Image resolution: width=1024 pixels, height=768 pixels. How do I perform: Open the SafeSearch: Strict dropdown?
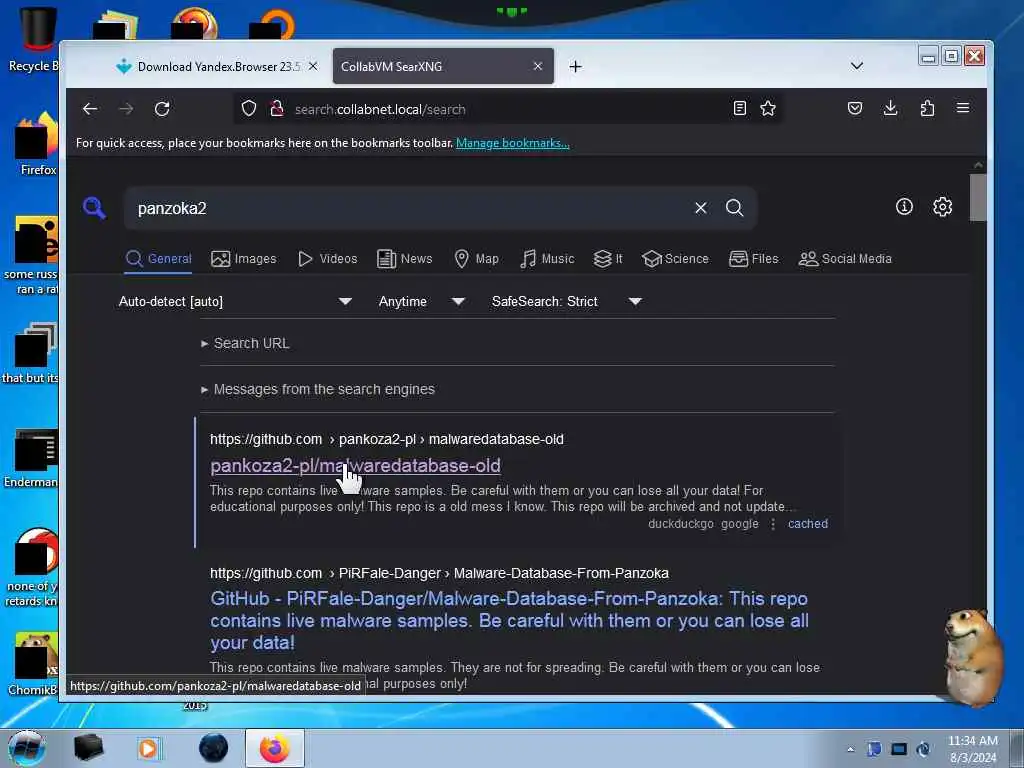[x=566, y=301]
